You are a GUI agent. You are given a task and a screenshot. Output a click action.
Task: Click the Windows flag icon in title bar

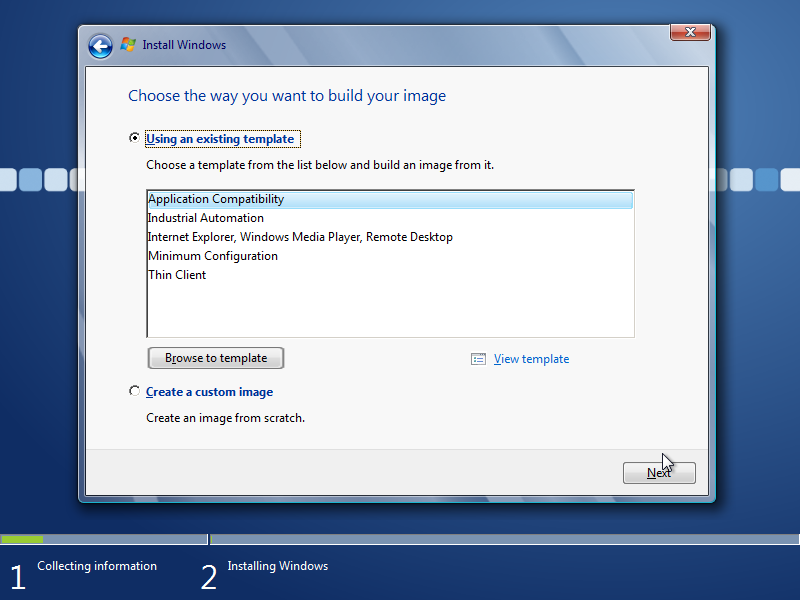(128, 45)
